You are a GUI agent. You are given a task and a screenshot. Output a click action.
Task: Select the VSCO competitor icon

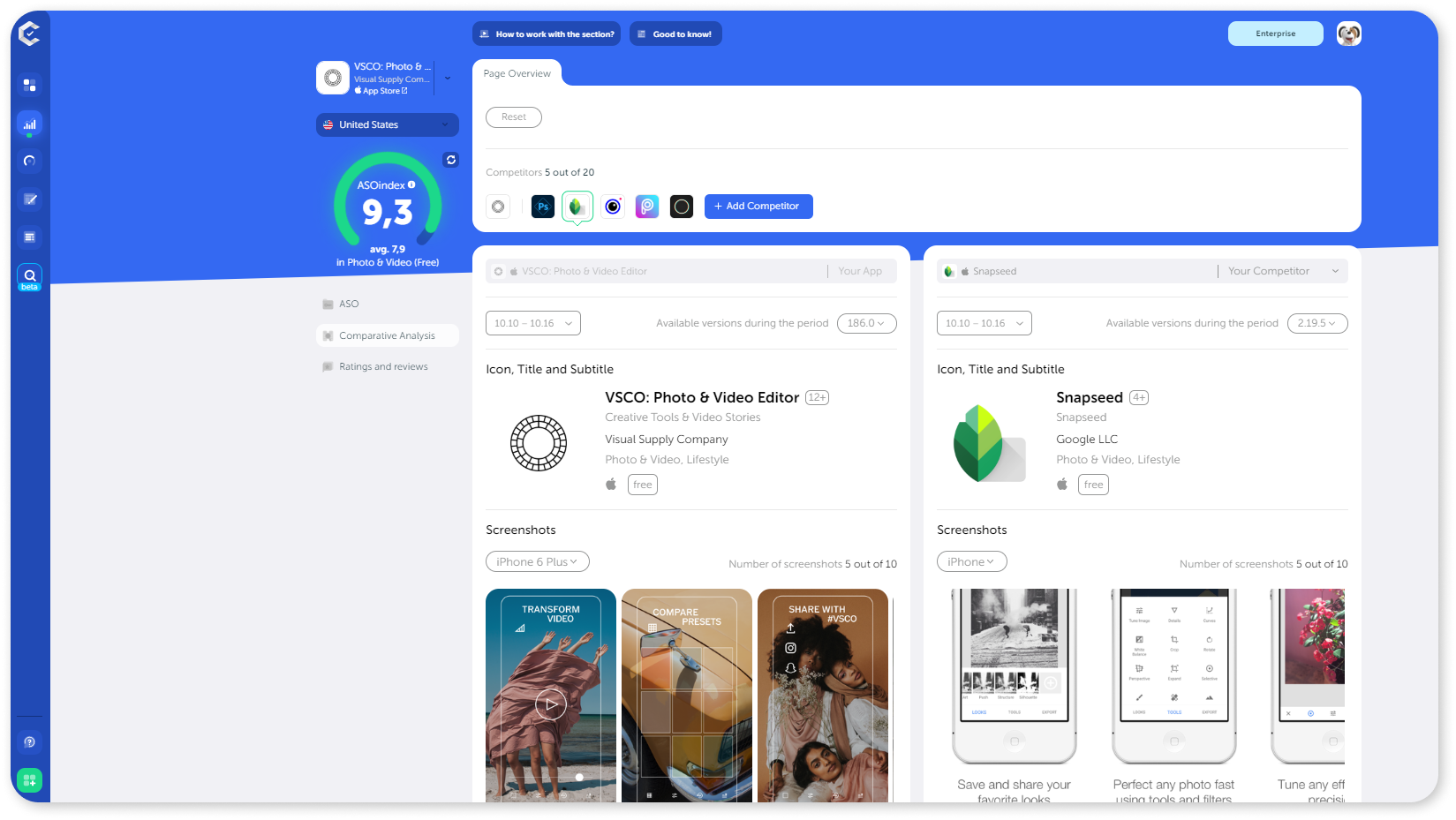[x=498, y=207]
